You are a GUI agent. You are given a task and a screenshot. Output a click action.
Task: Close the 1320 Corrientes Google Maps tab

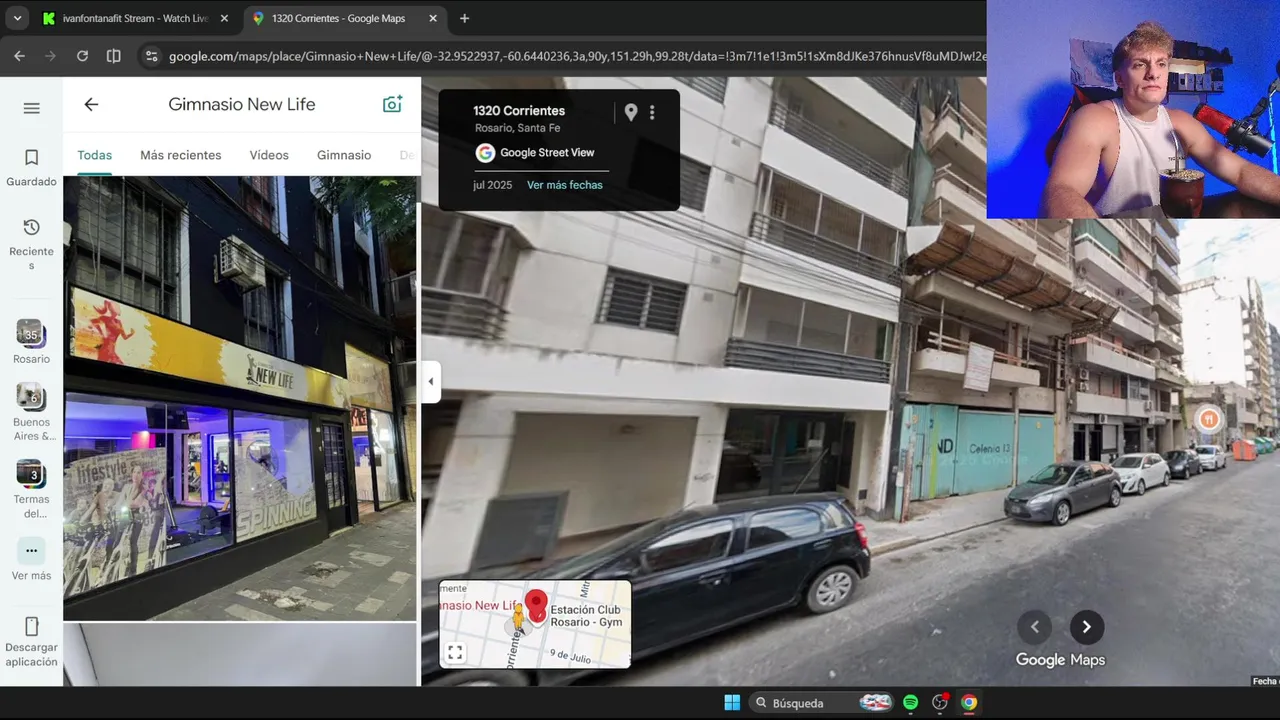(433, 18)
